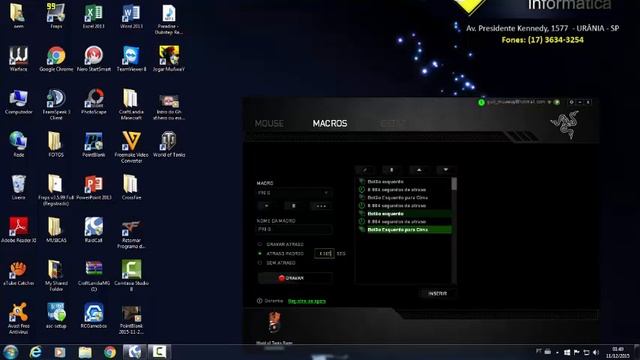Image resolution: width=640 pixels, height=360 pixels.
Task: Select the mouse device thumbnail at bottom
Action: (275, 323)
